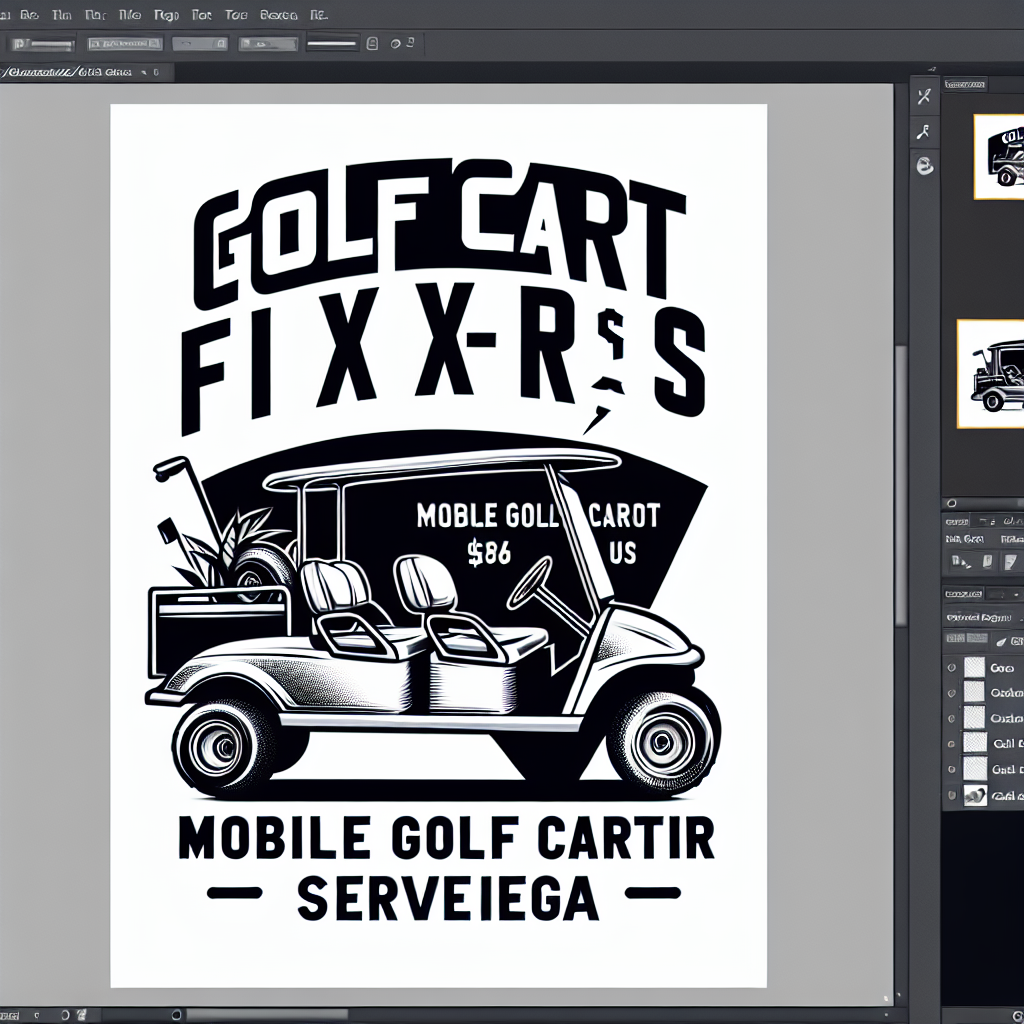The height and width of the screenshot is (1024, 1024).
Task: Click the "GOLF CART" headline on the canvas
Action: coord(439,232)
